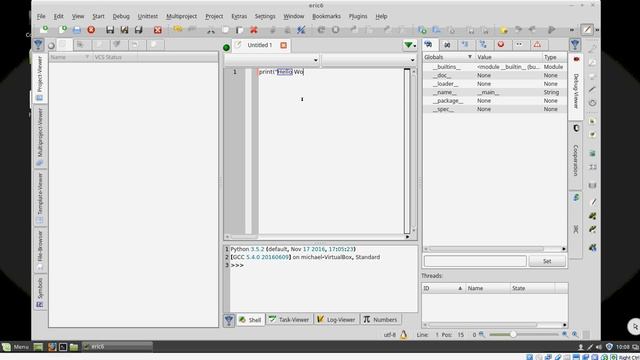Image resolution: width=640 pixels, height=360 pixels.
Task: Open the Project-Viewer sidebar tab
Action: click(40, 78)
